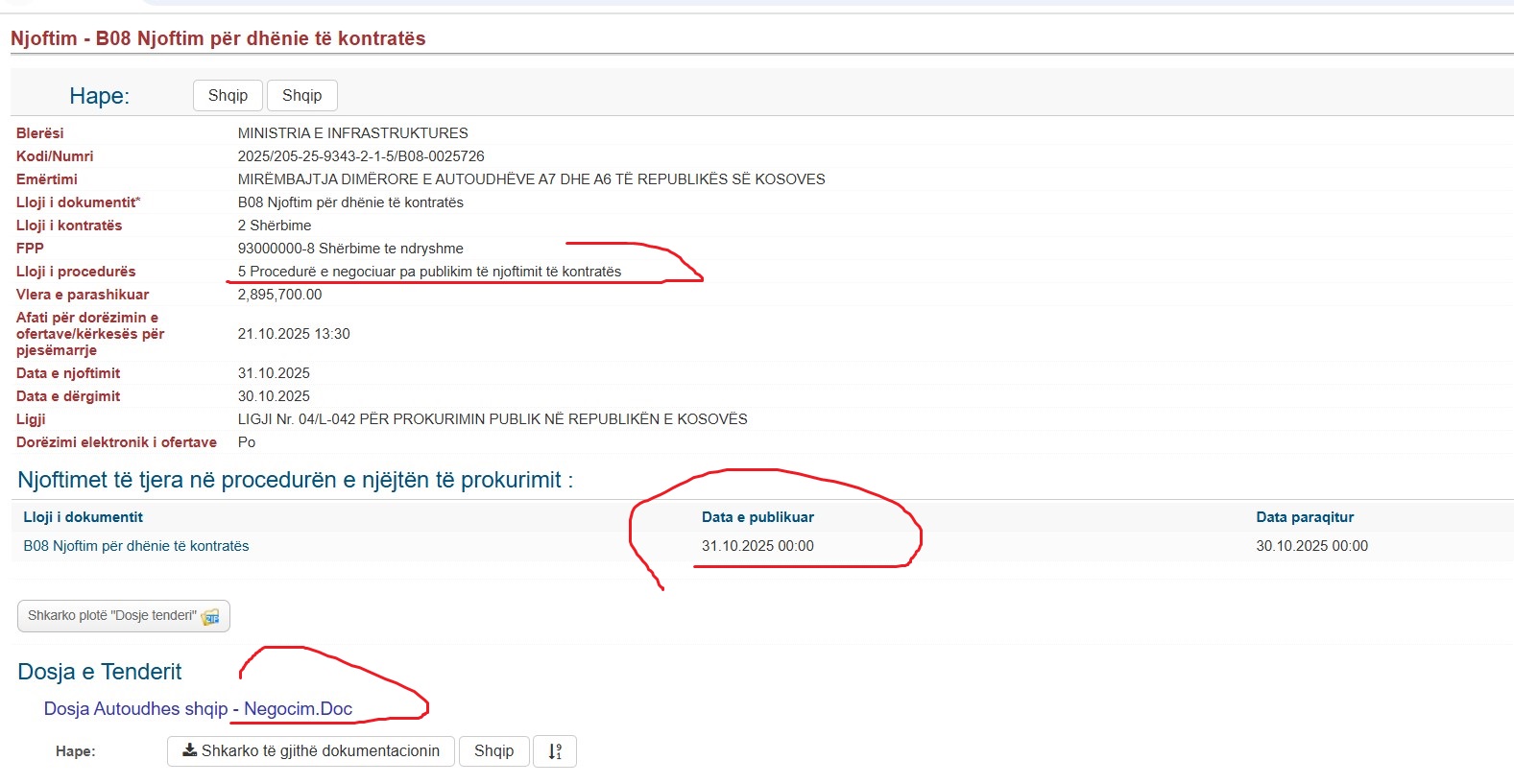Download all documentation with Shkarko të gjithë dokumentacionin
Image resolution: width=1514 pixels, height=784 pixels.
(311, 751)
